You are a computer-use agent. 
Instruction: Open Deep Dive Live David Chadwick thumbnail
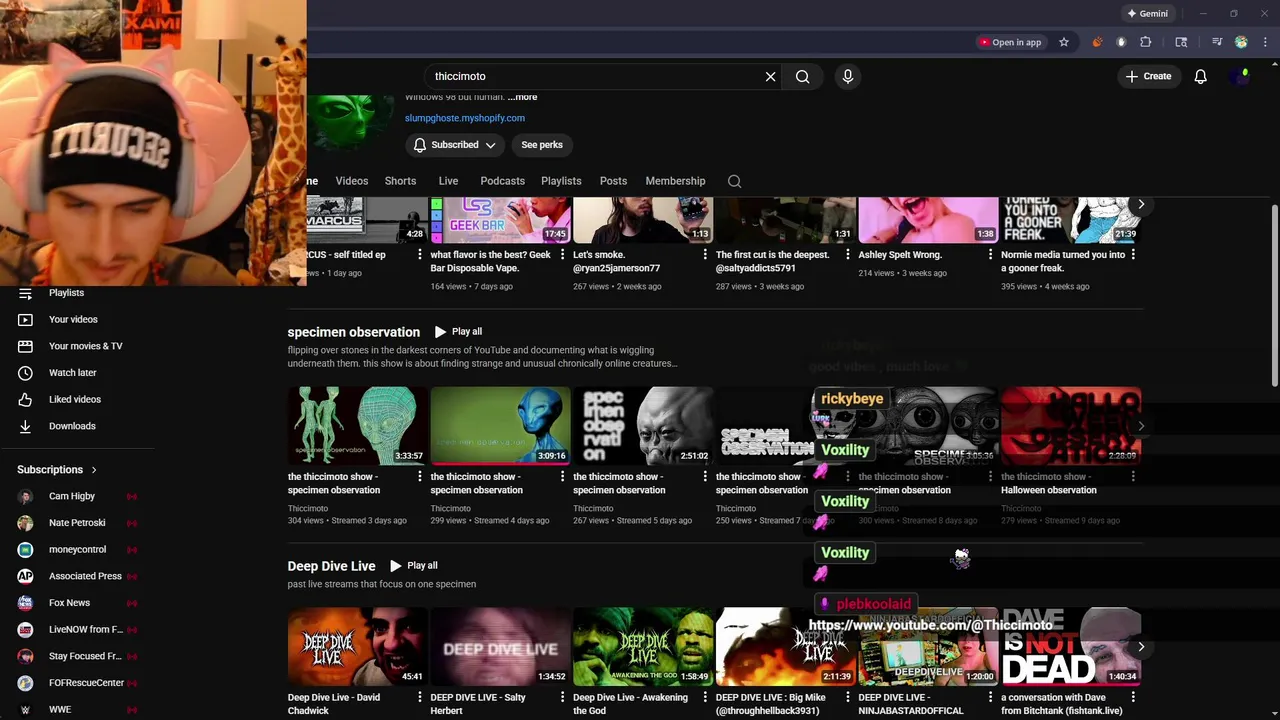[x=357, y=646]
